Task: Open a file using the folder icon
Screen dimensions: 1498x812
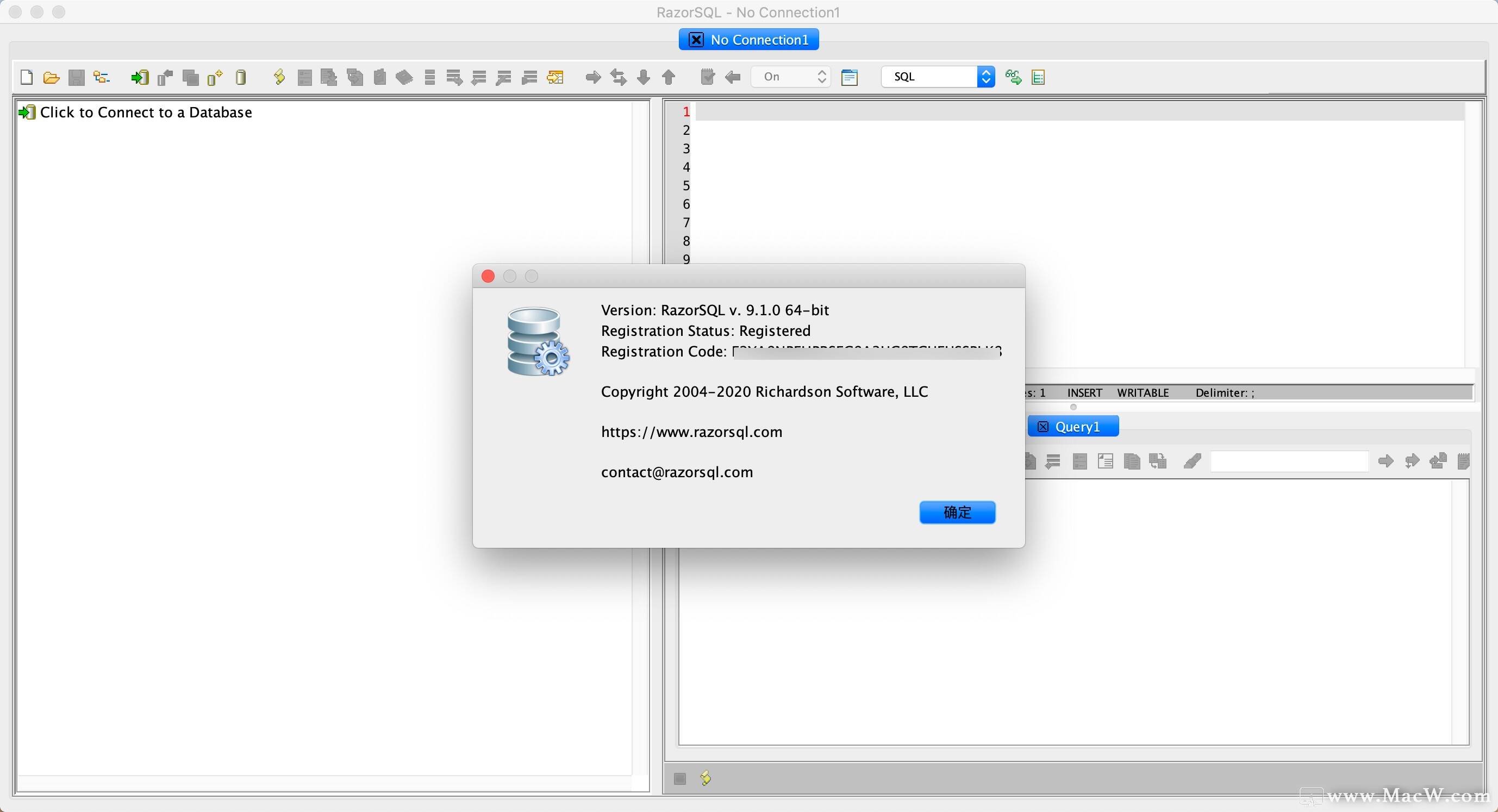Action: click(51, 77)
